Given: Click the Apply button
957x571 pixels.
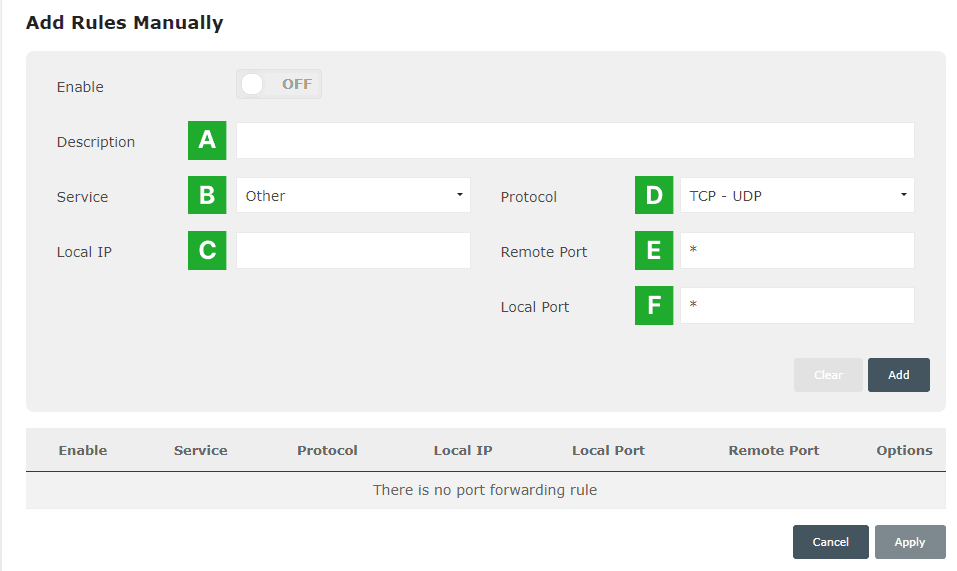Looking at the screenshot, I should pyautogui.click(x=910, y=542).
